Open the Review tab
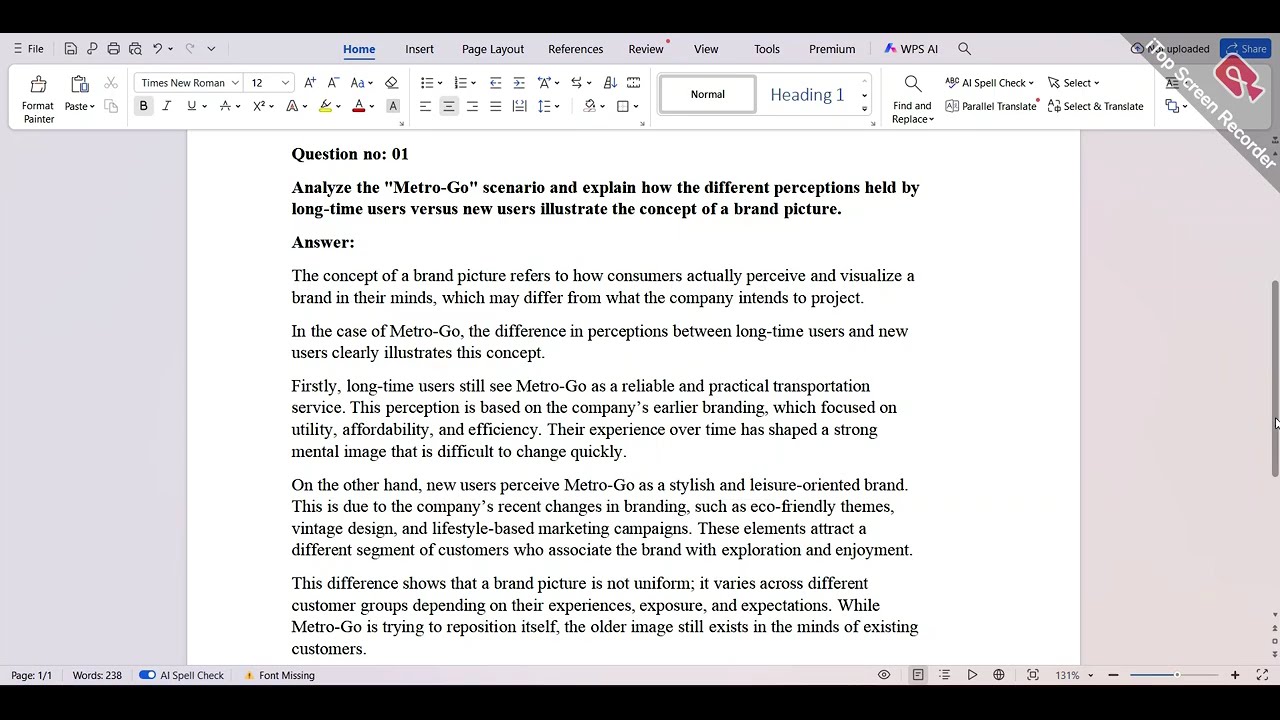 point(645,48)
